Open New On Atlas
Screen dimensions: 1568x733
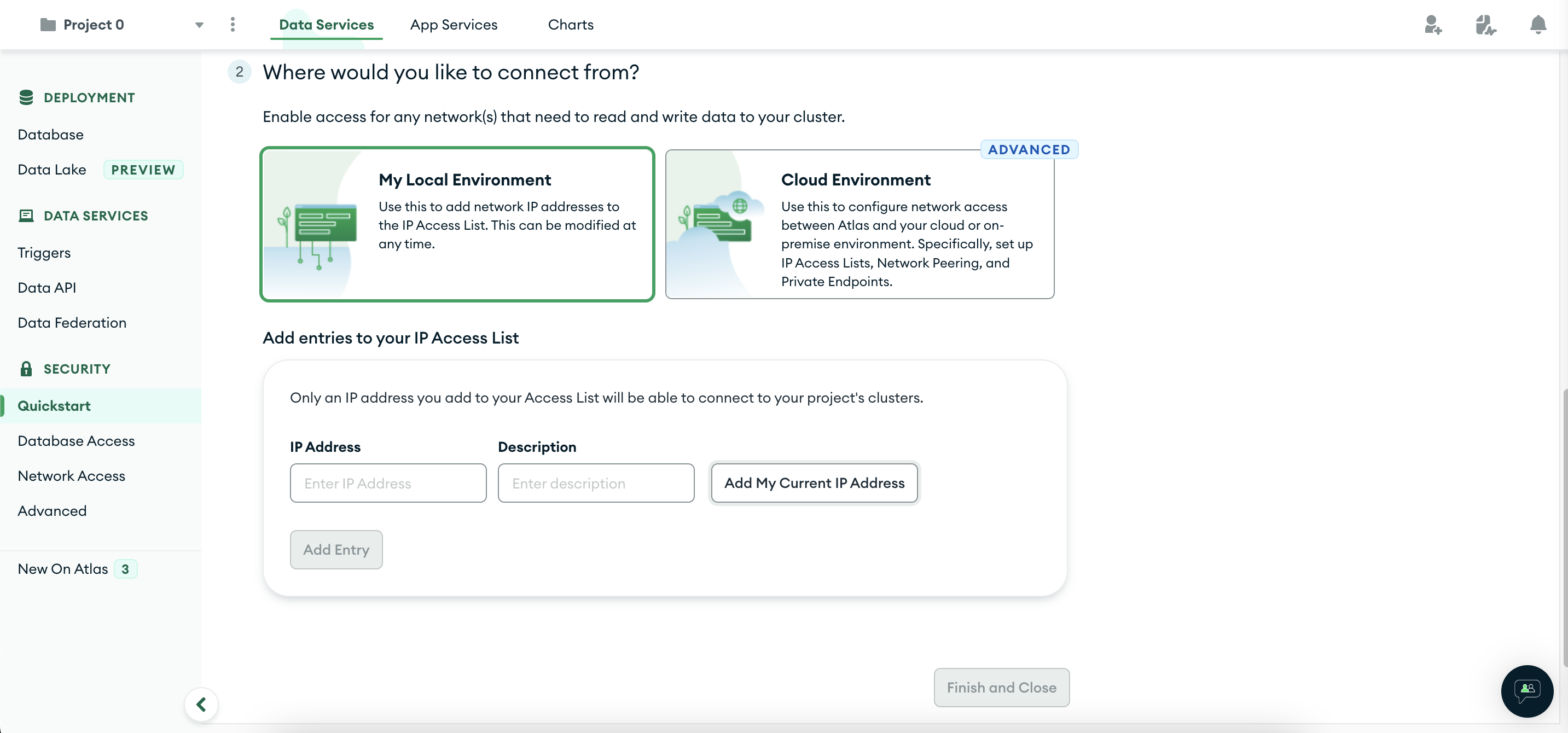tap(63, 569)
